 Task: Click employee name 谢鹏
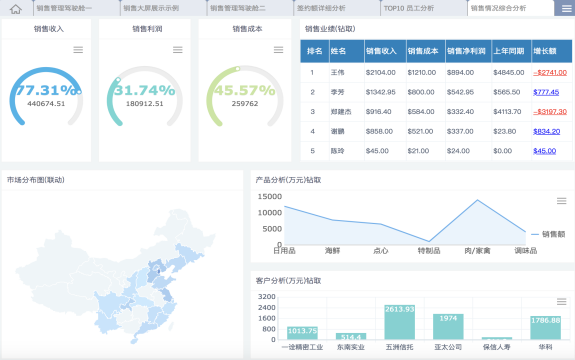(337, 131)
